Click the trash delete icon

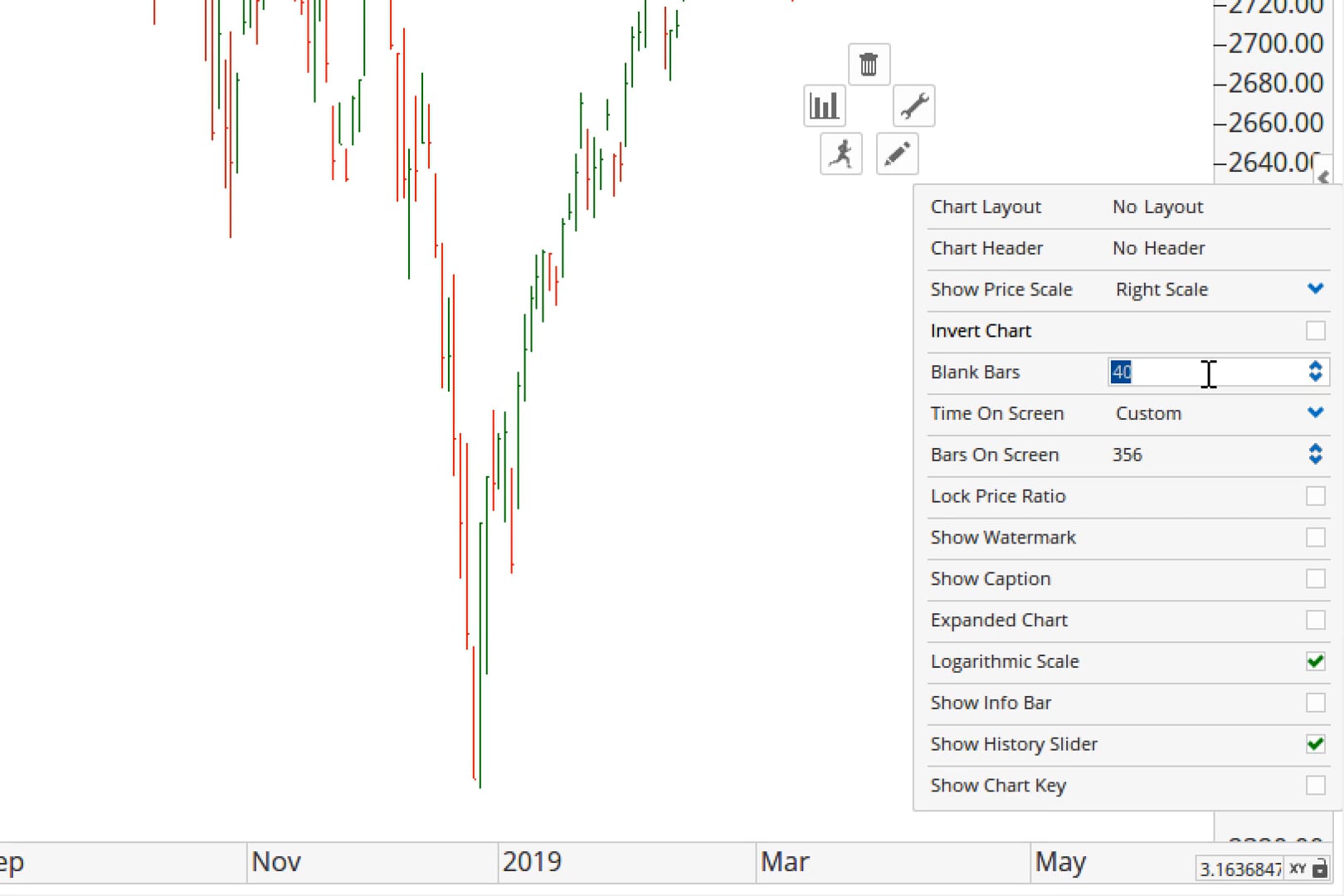[869, 65]
